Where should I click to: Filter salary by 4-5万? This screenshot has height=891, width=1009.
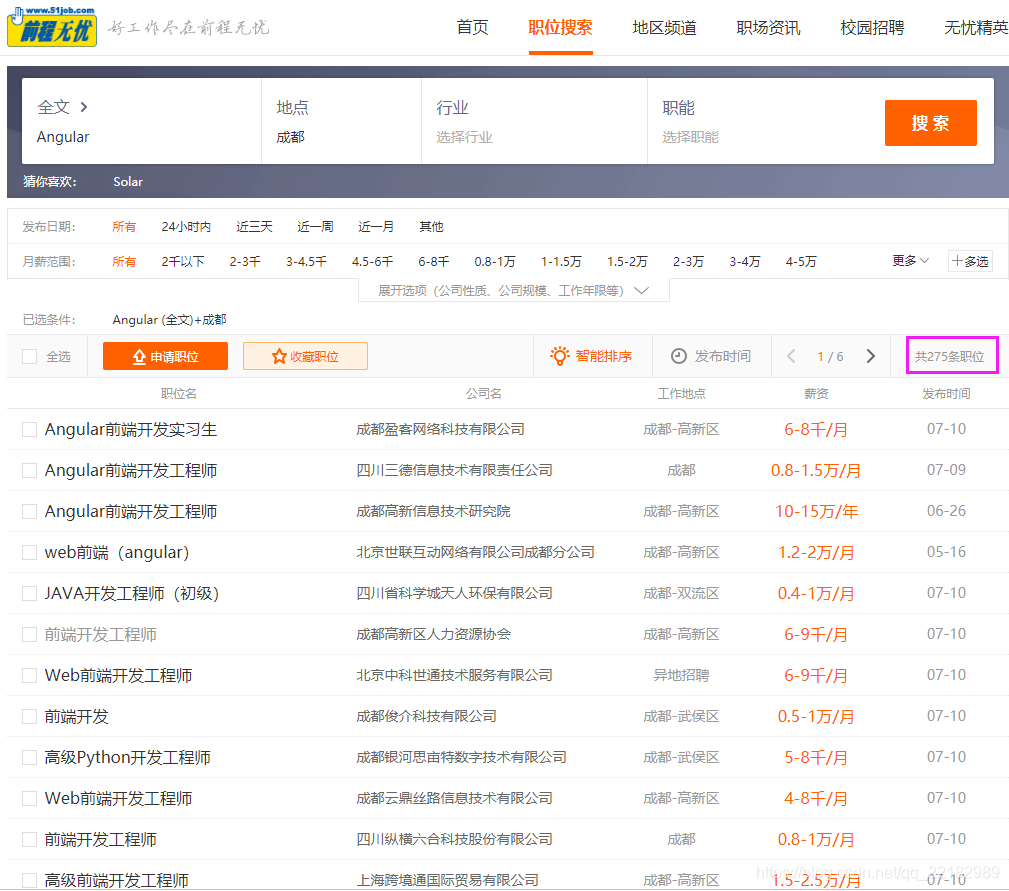tap(801, 261)
